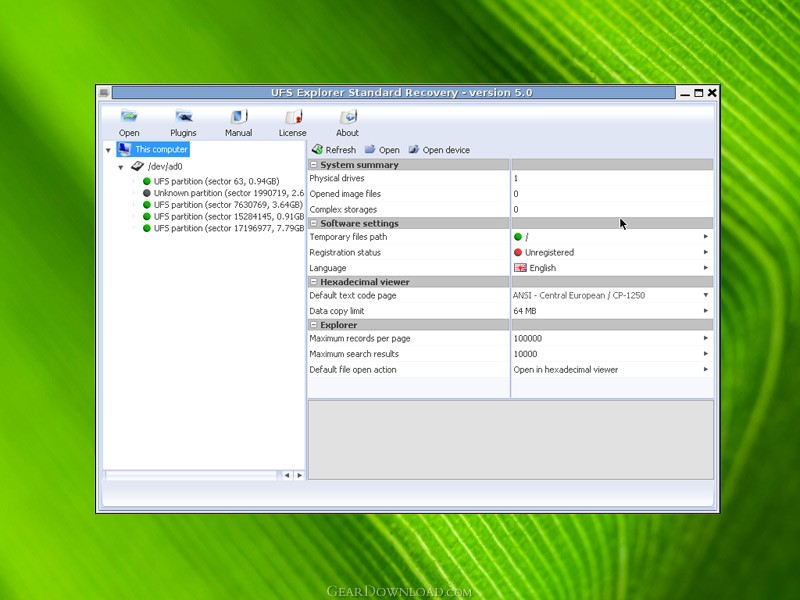Collapse the This computer tree node
Image resolution: width=800 pixels, height=600 pixels.
click(108, 150)
